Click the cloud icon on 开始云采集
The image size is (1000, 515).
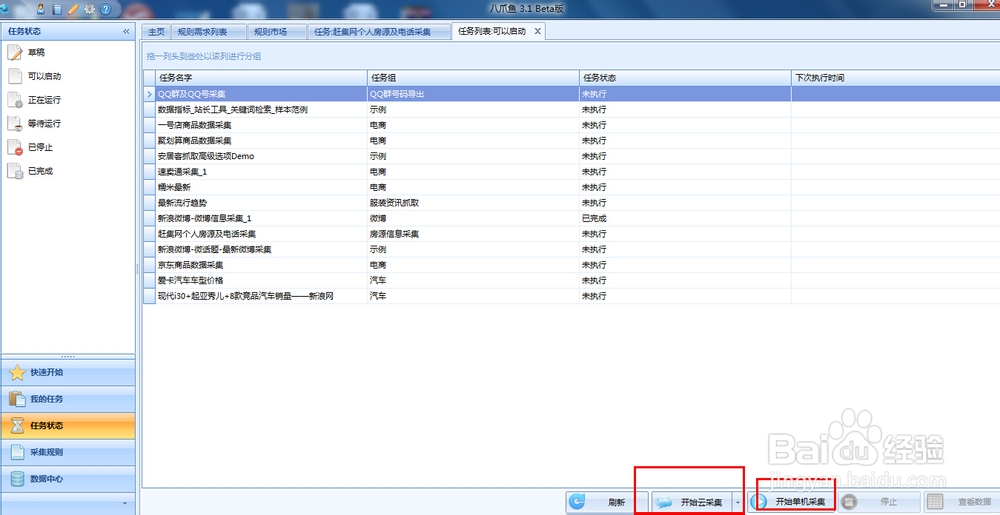coord(665,502)
